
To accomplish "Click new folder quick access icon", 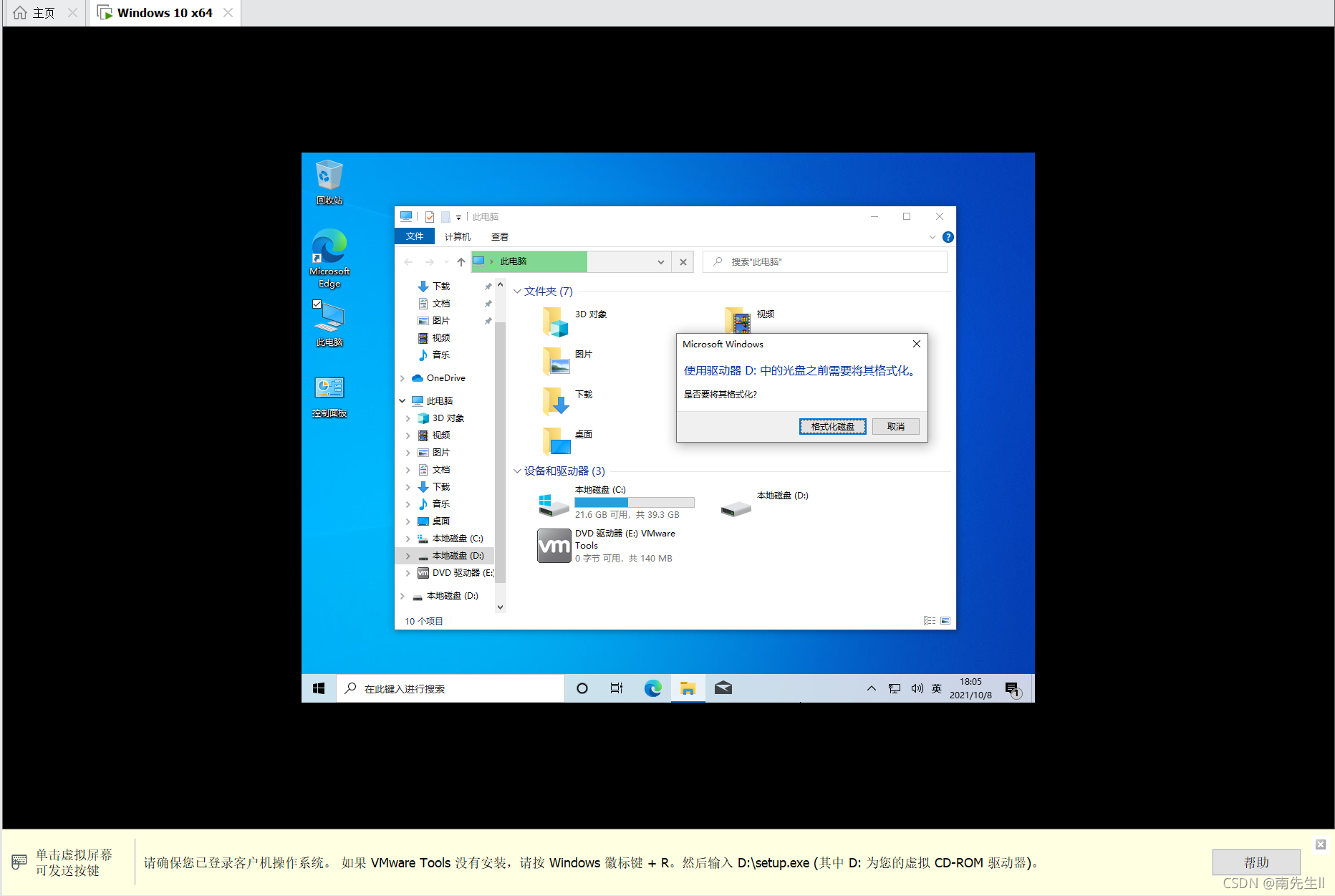I will [x=445, y=216].
